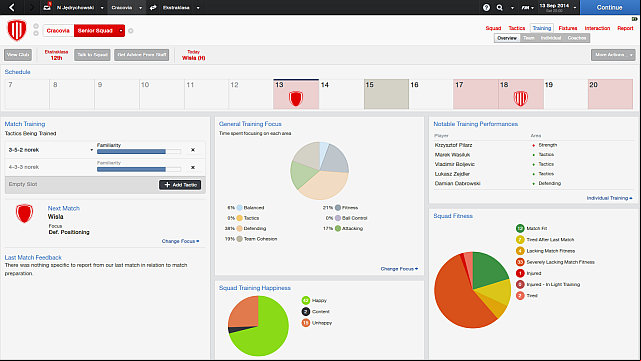
Task: Switch to the Interaction tab
Action: point(597,28)
